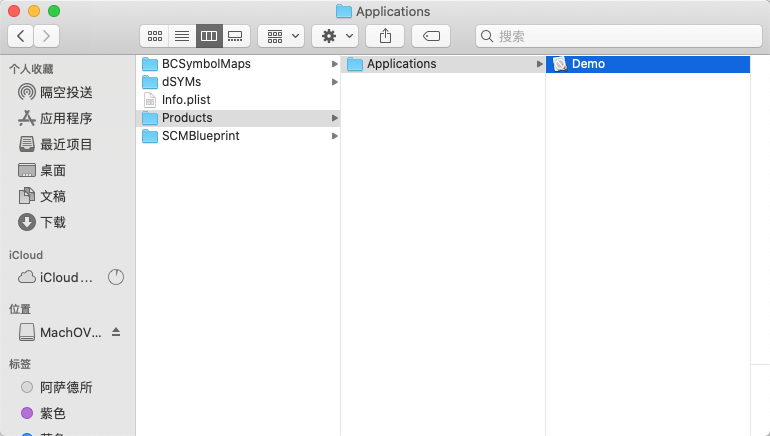Viewport: 770px width, 436px height.
Task: Click the 标签 section header
Action: [x=20, y=364]
